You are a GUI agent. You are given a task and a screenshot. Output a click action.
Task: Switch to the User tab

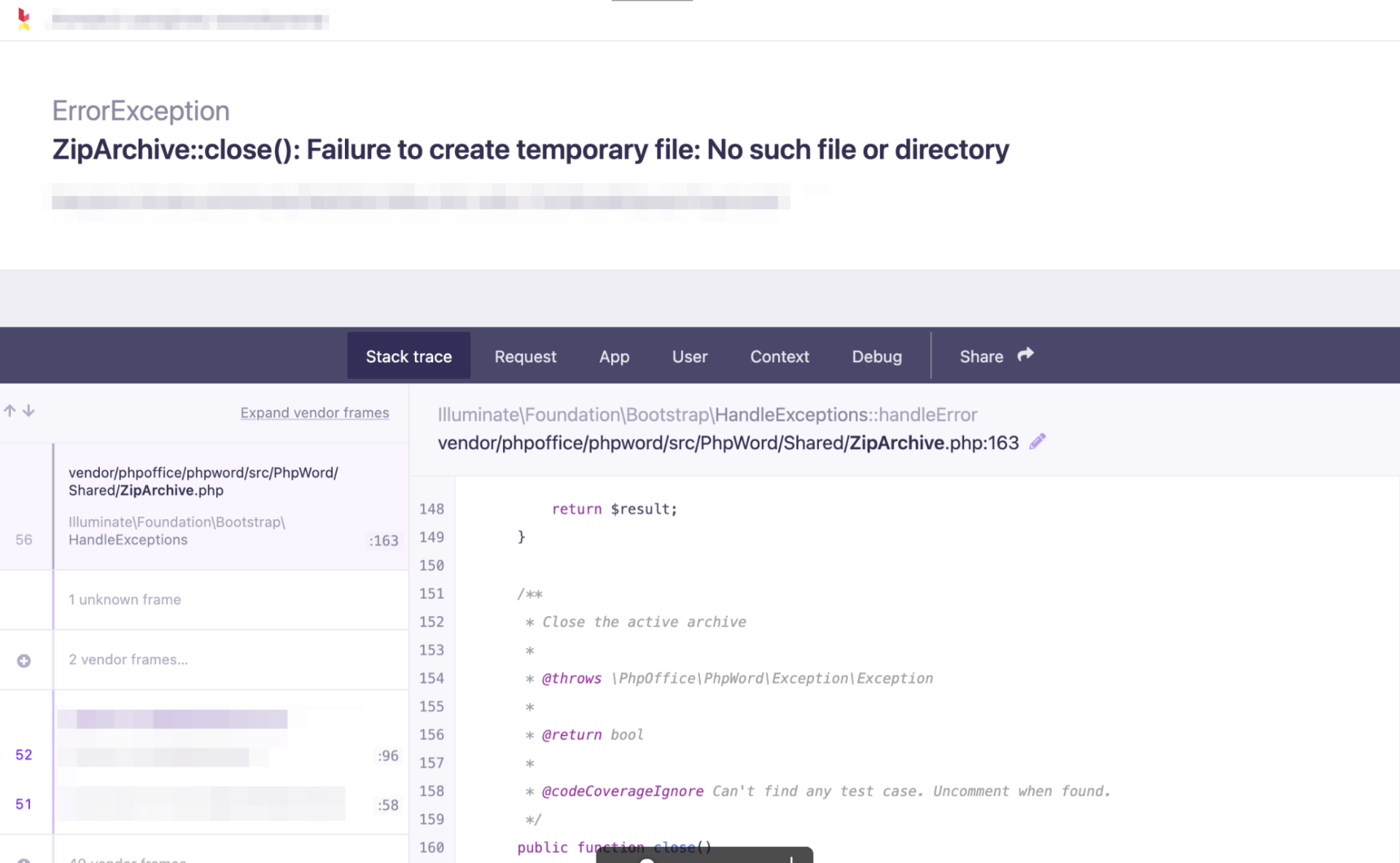[x=689, y=356]
